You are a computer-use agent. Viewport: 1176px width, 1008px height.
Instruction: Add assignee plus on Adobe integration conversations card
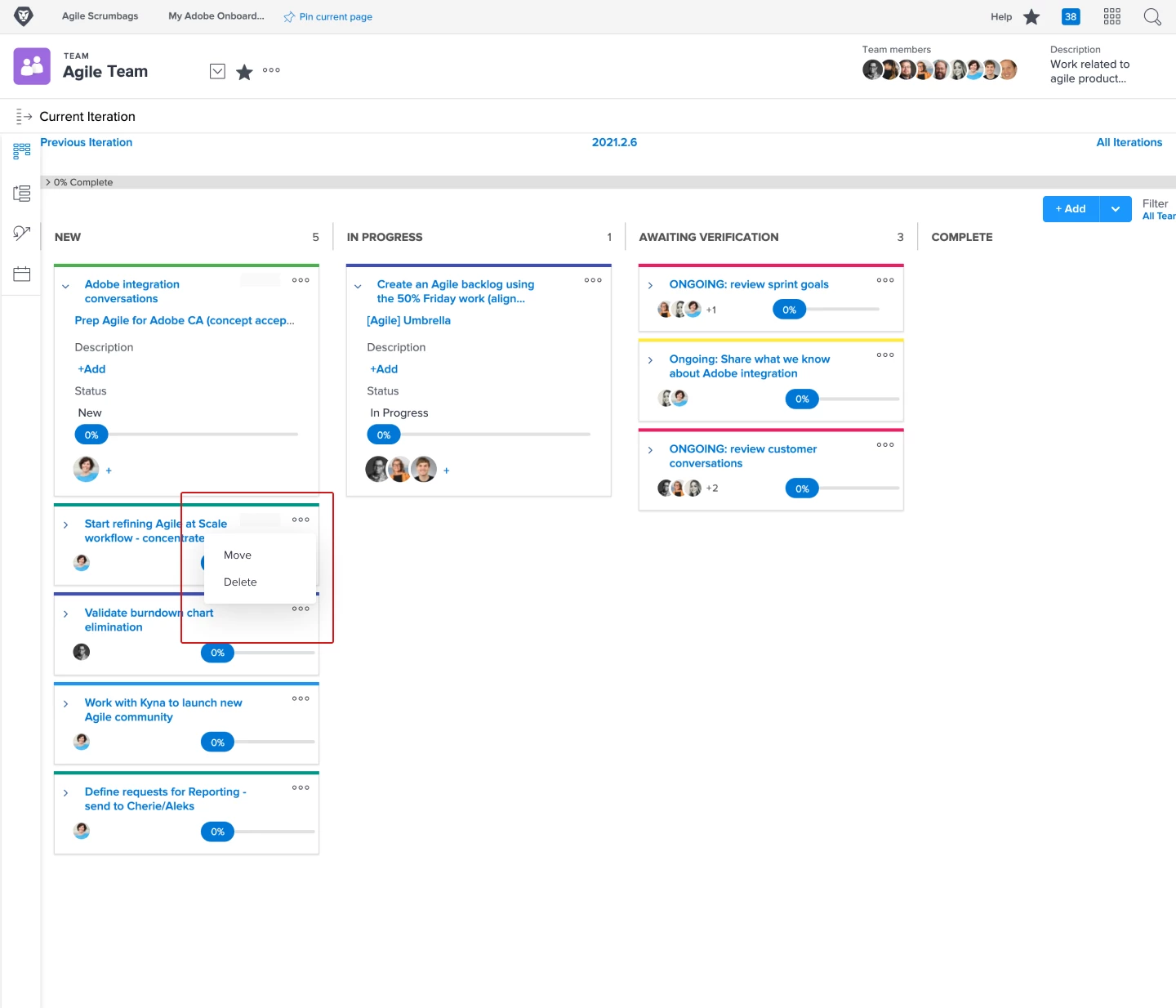(109, 471)
